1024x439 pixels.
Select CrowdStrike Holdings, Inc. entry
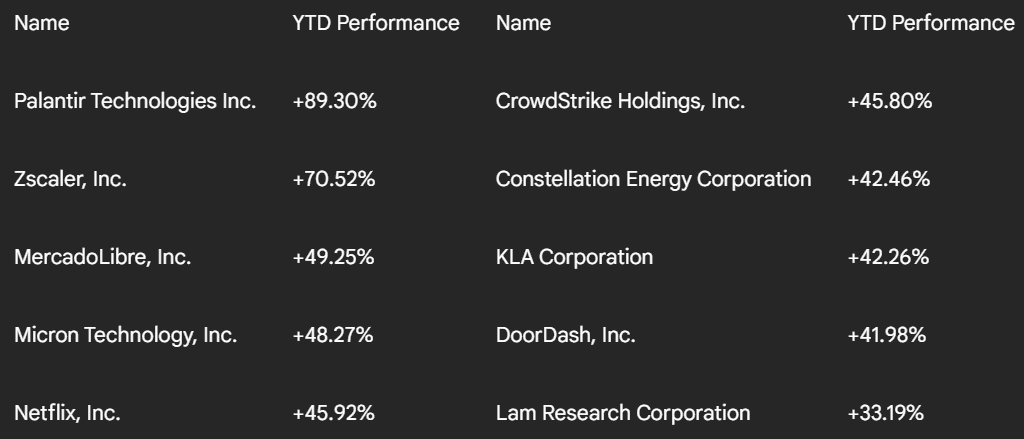(x=620, y=101)
